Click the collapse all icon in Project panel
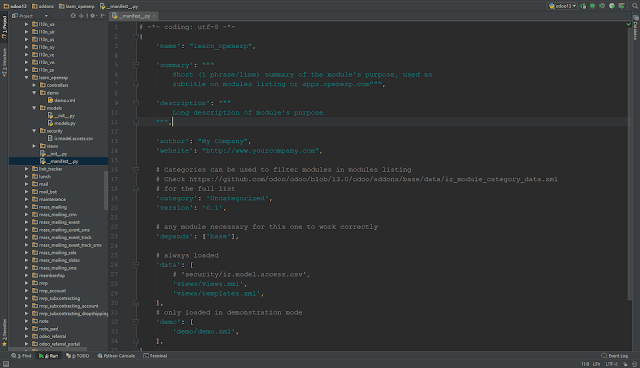The width and height of the screenshot is (640, 368). [81, 16]
